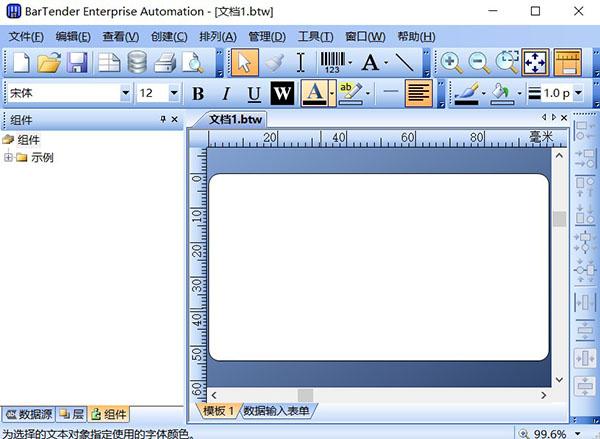The height and width of the screenshot is (439, 600).
Task: Zoom out with the minus magnifier
Action: click(x=479, y=62)
